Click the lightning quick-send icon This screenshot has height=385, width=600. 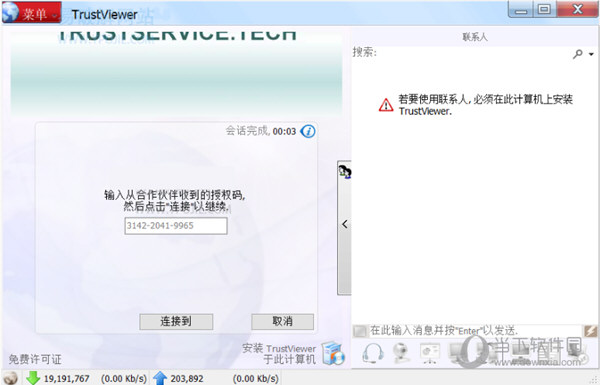tap(590, 331)
